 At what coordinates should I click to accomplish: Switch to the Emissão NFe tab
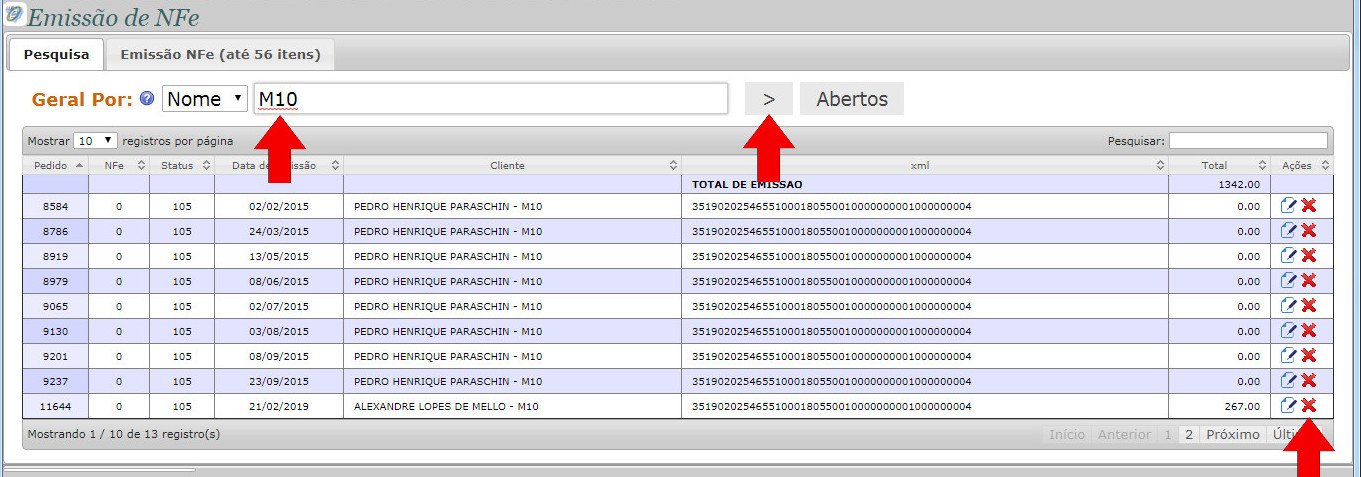(220, 54)
